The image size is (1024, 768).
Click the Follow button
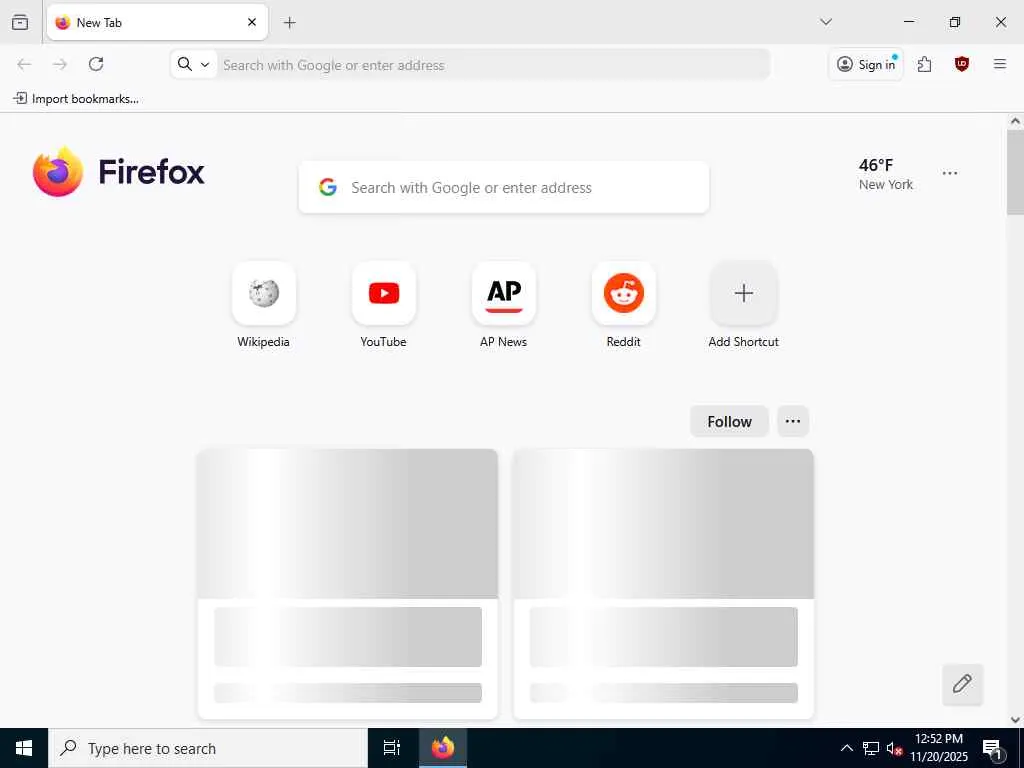(x=729, y=422)
